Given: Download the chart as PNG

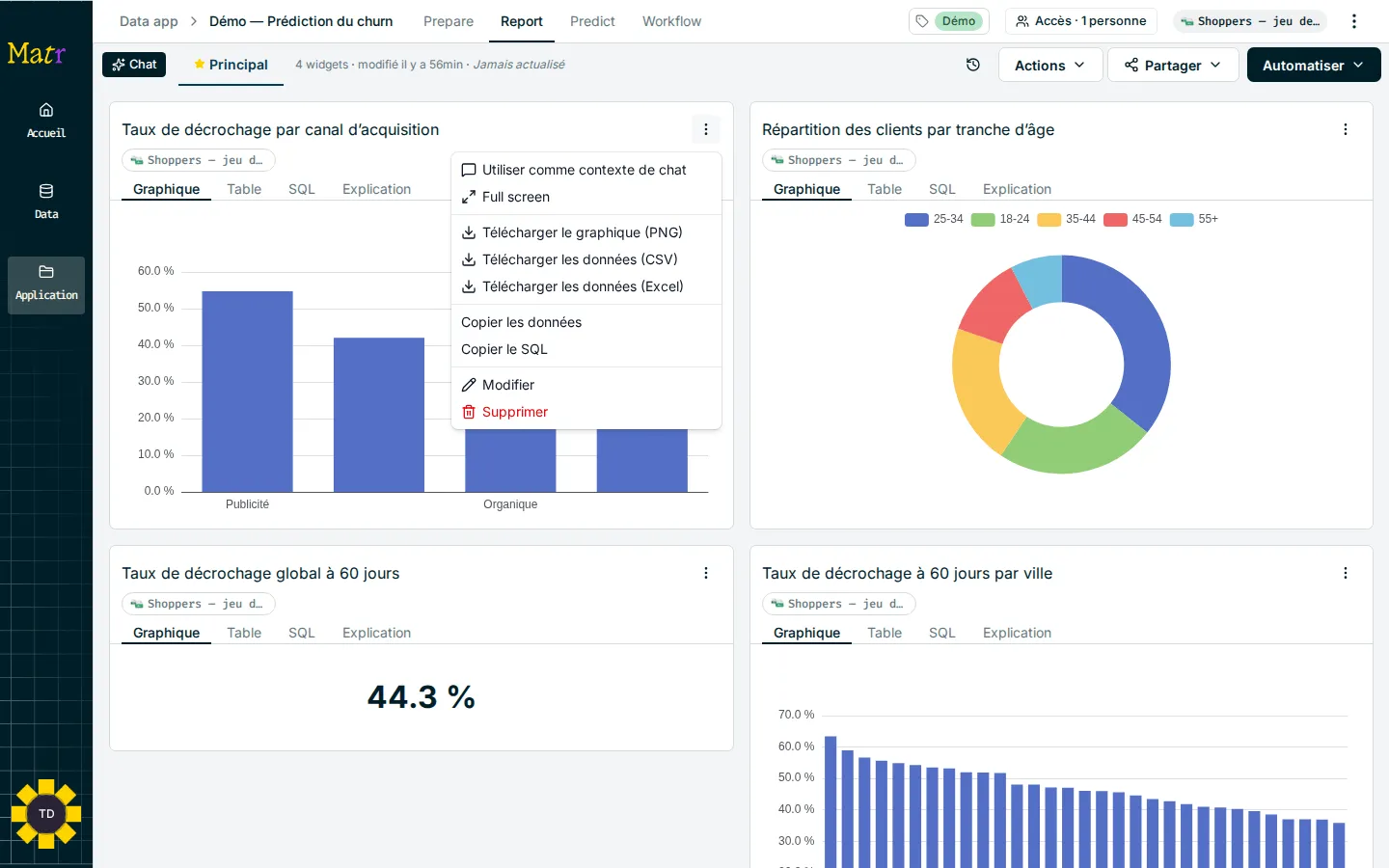Looking at the screenshot, I should pyautogui.click(x=586, y=232).
